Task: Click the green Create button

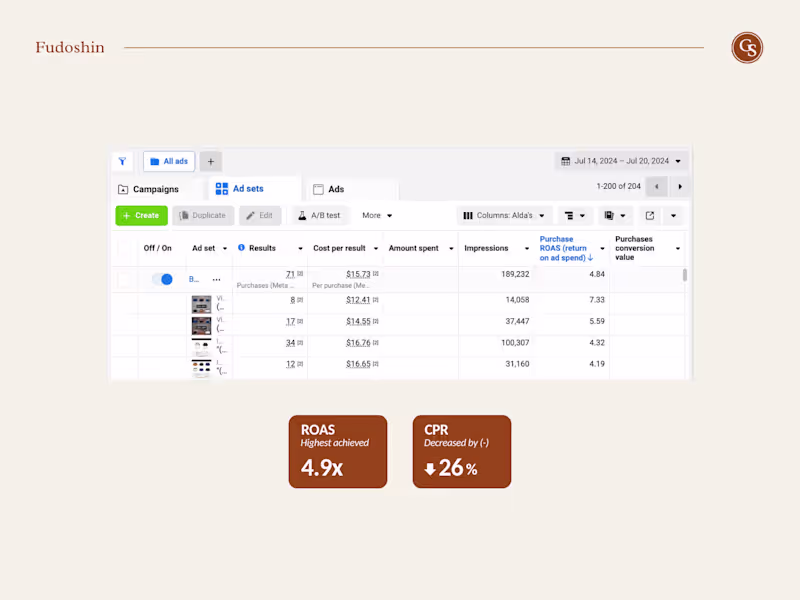Action: 141,216
